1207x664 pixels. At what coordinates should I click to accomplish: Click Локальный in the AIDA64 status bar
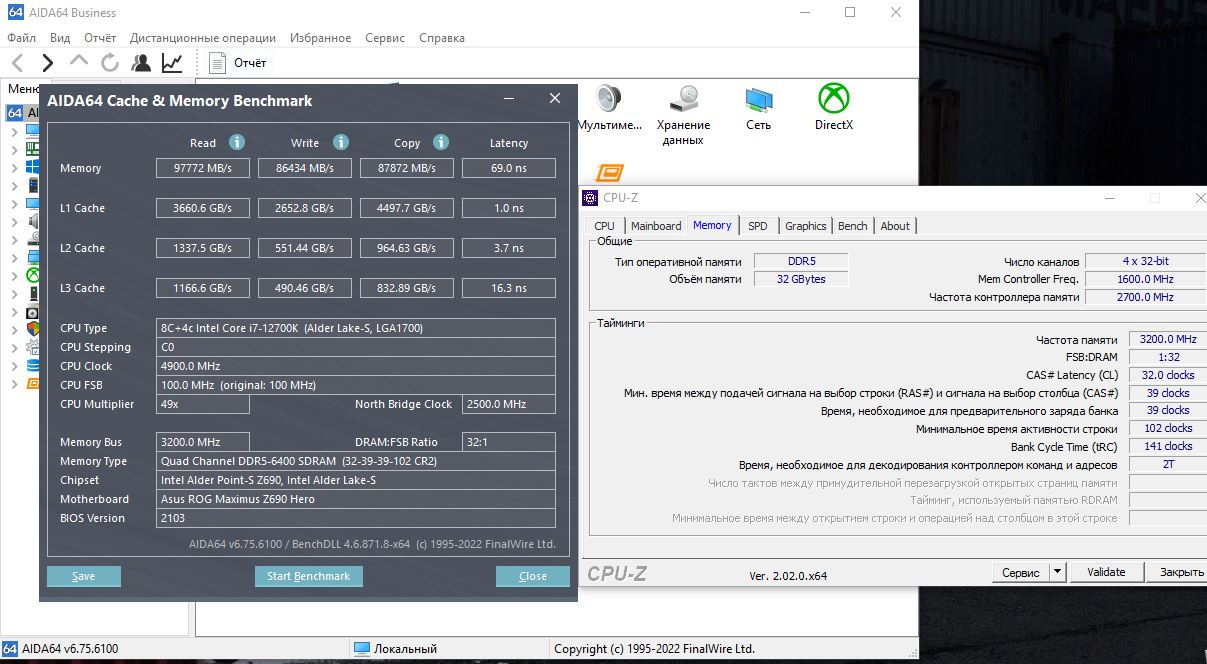point(405,649)
